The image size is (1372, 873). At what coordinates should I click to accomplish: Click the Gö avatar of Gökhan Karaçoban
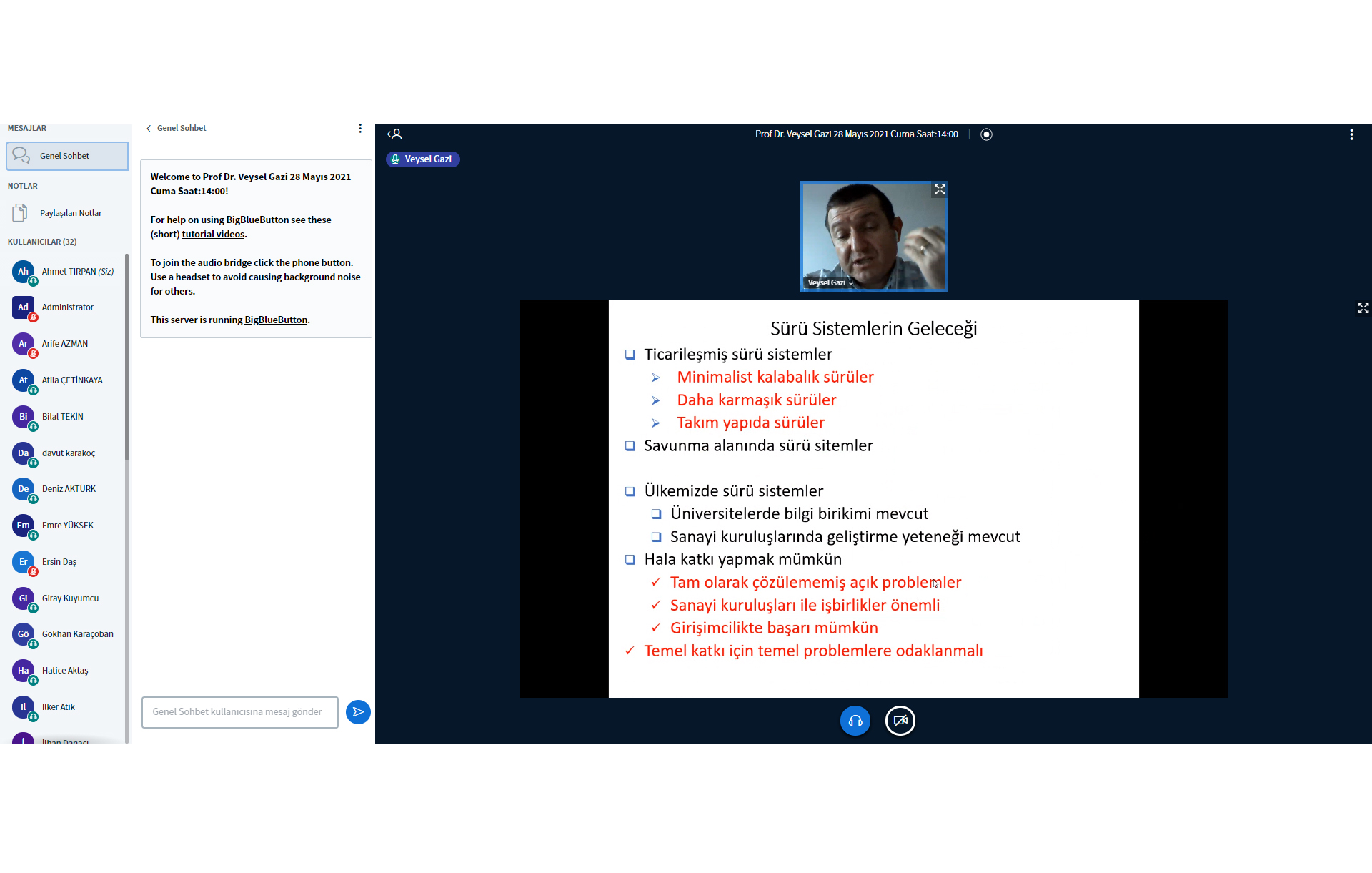23,634
